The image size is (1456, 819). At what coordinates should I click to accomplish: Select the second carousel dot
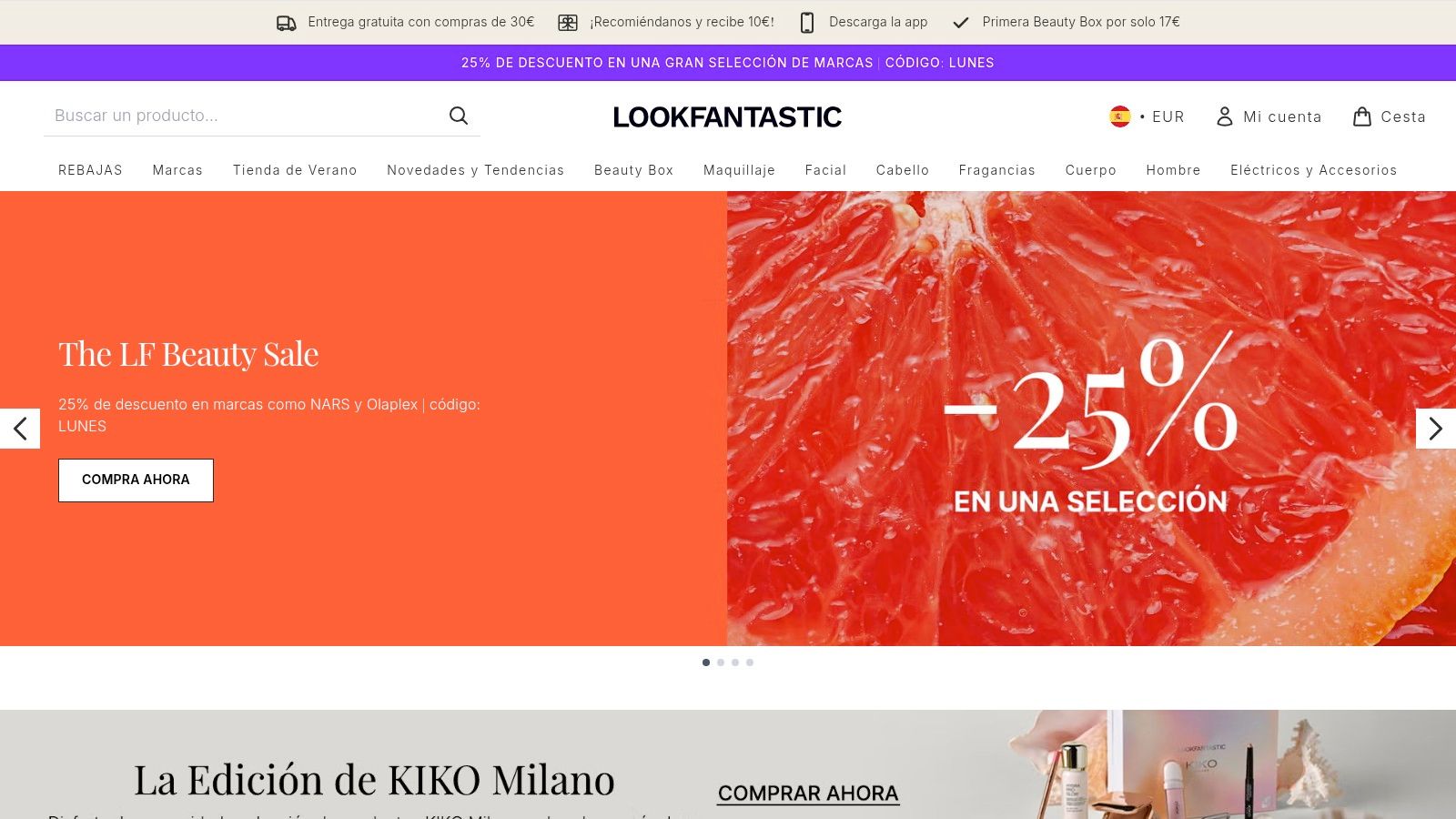pyautogui.click(x=721, y=662)
